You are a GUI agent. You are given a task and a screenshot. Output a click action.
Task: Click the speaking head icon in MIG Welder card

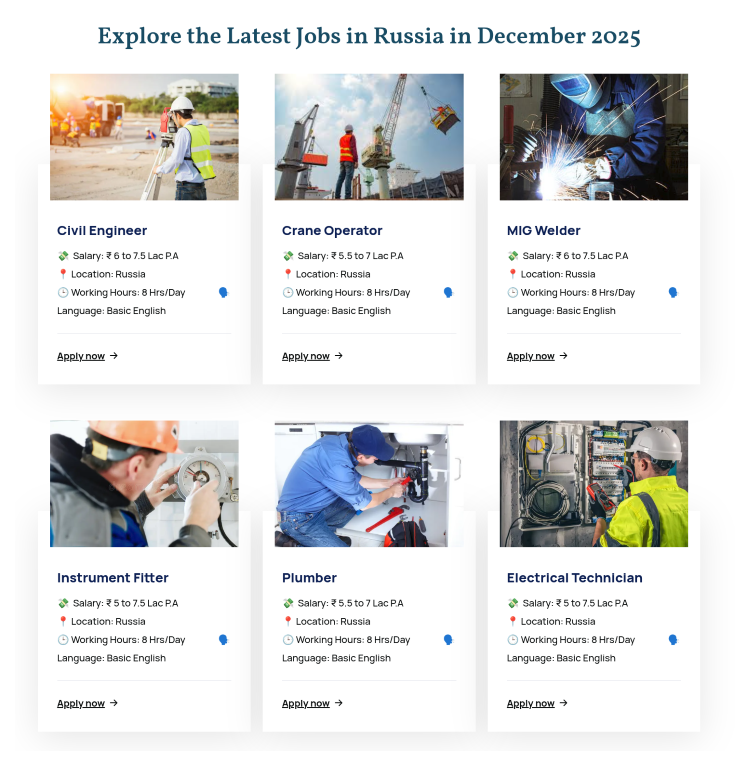(673, 293)
